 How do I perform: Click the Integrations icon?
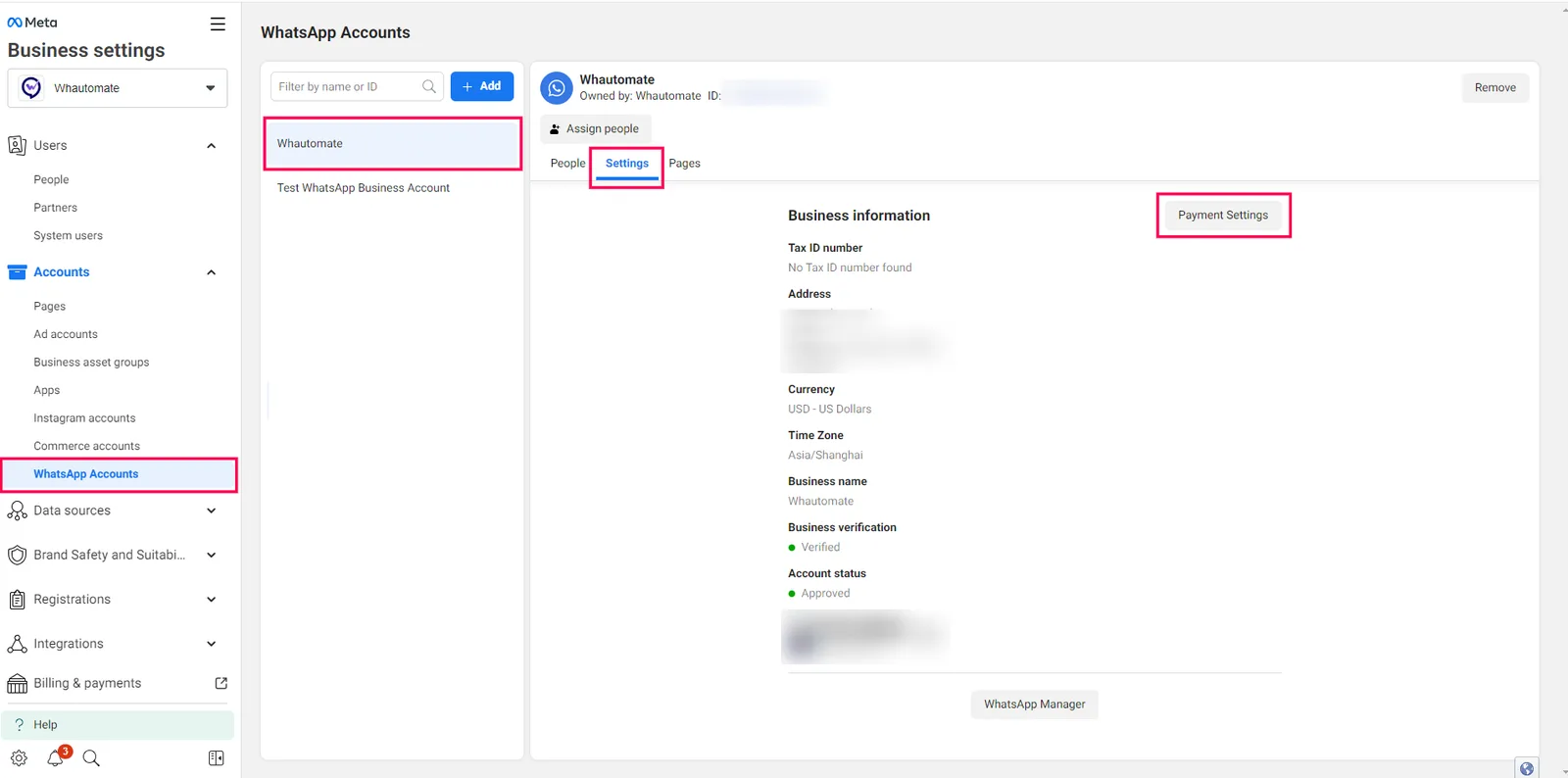17,644
